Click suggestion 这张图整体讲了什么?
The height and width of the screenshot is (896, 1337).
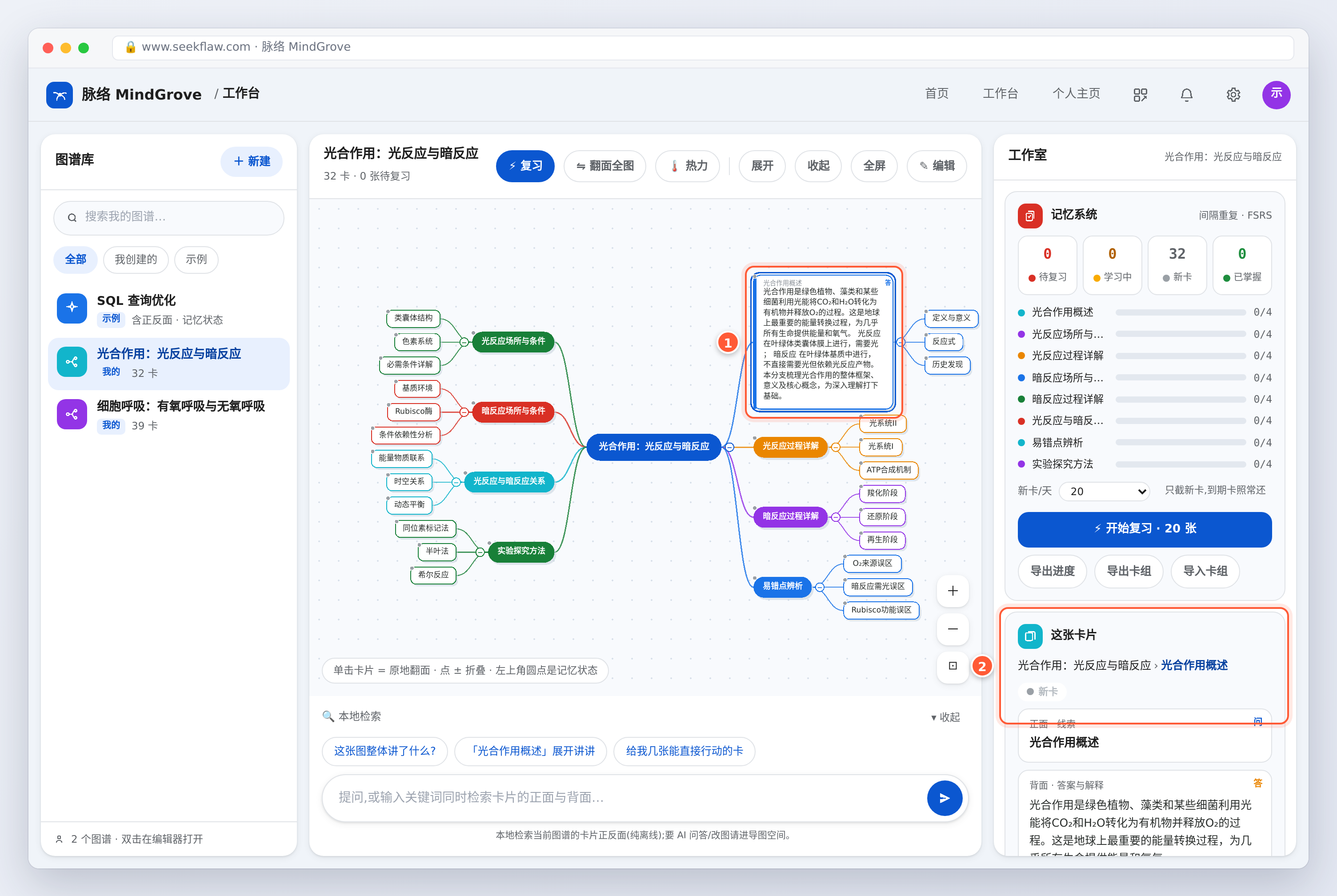pyautogui.click(x=384, y=752)
